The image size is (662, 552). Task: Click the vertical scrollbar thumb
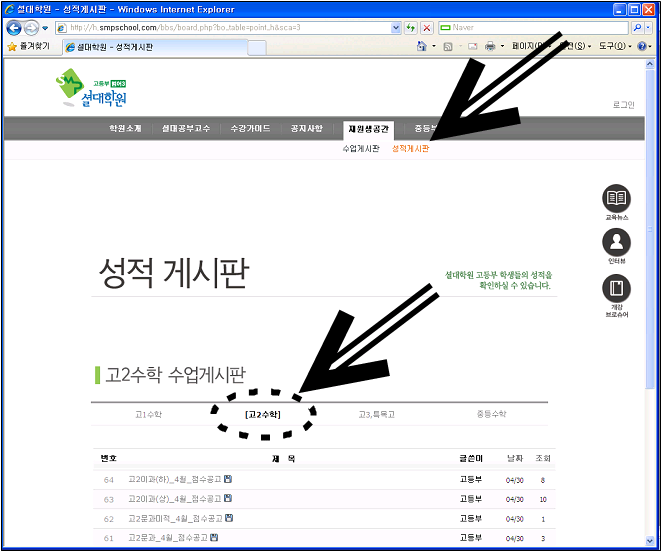[x=650, y=229]
